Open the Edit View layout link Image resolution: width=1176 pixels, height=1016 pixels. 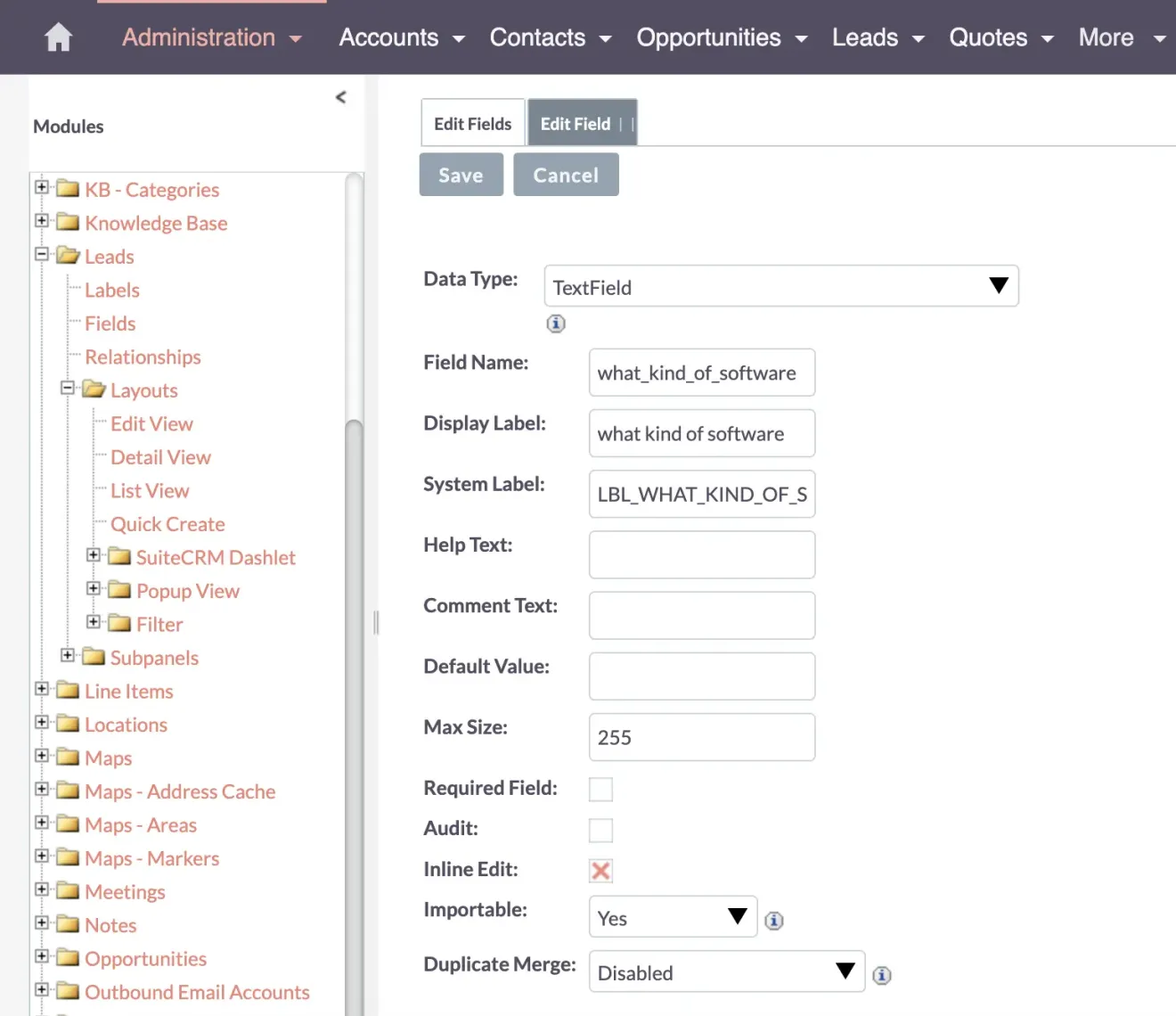[151, 423]
